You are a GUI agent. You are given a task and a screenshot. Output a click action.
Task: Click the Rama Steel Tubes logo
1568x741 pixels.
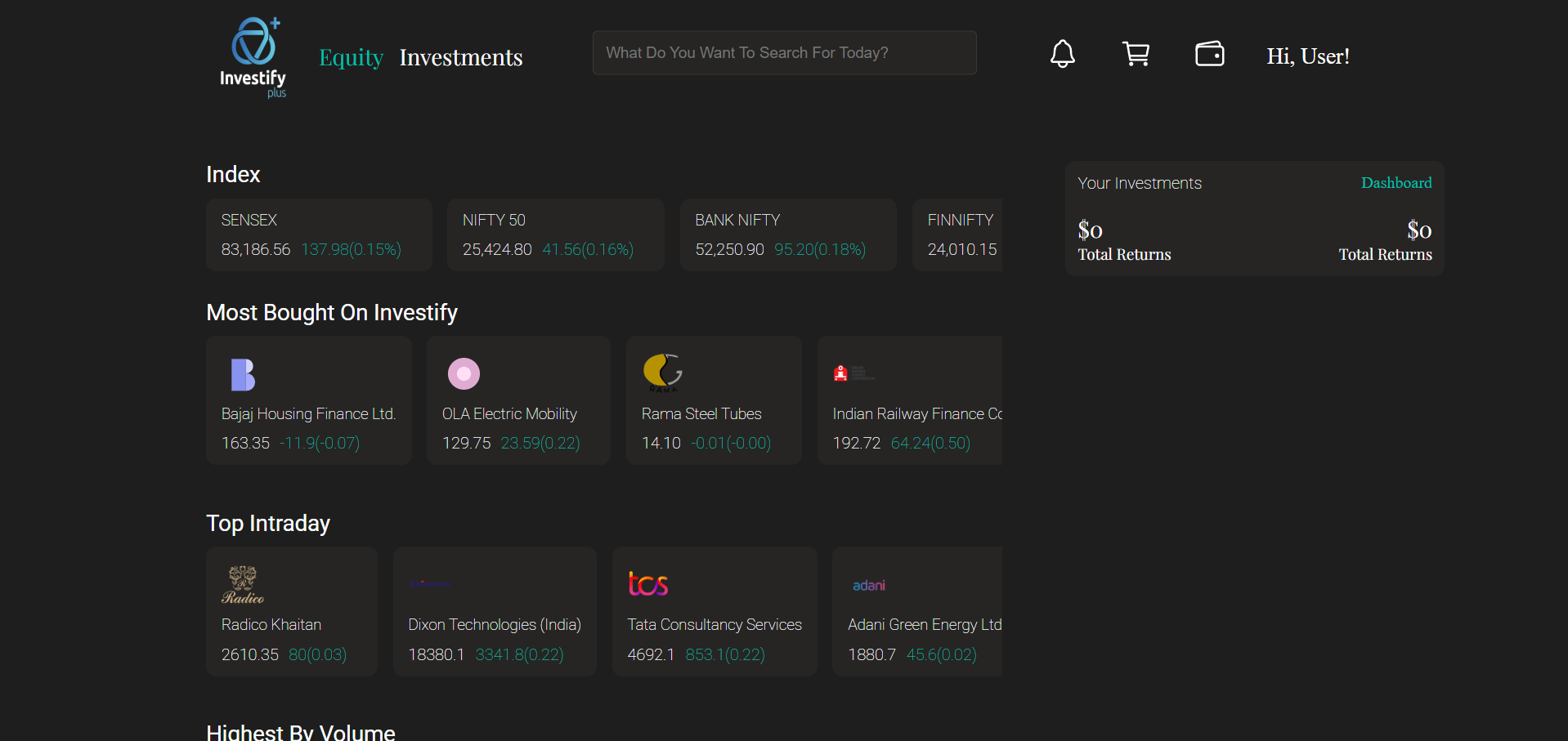point(662,372)
